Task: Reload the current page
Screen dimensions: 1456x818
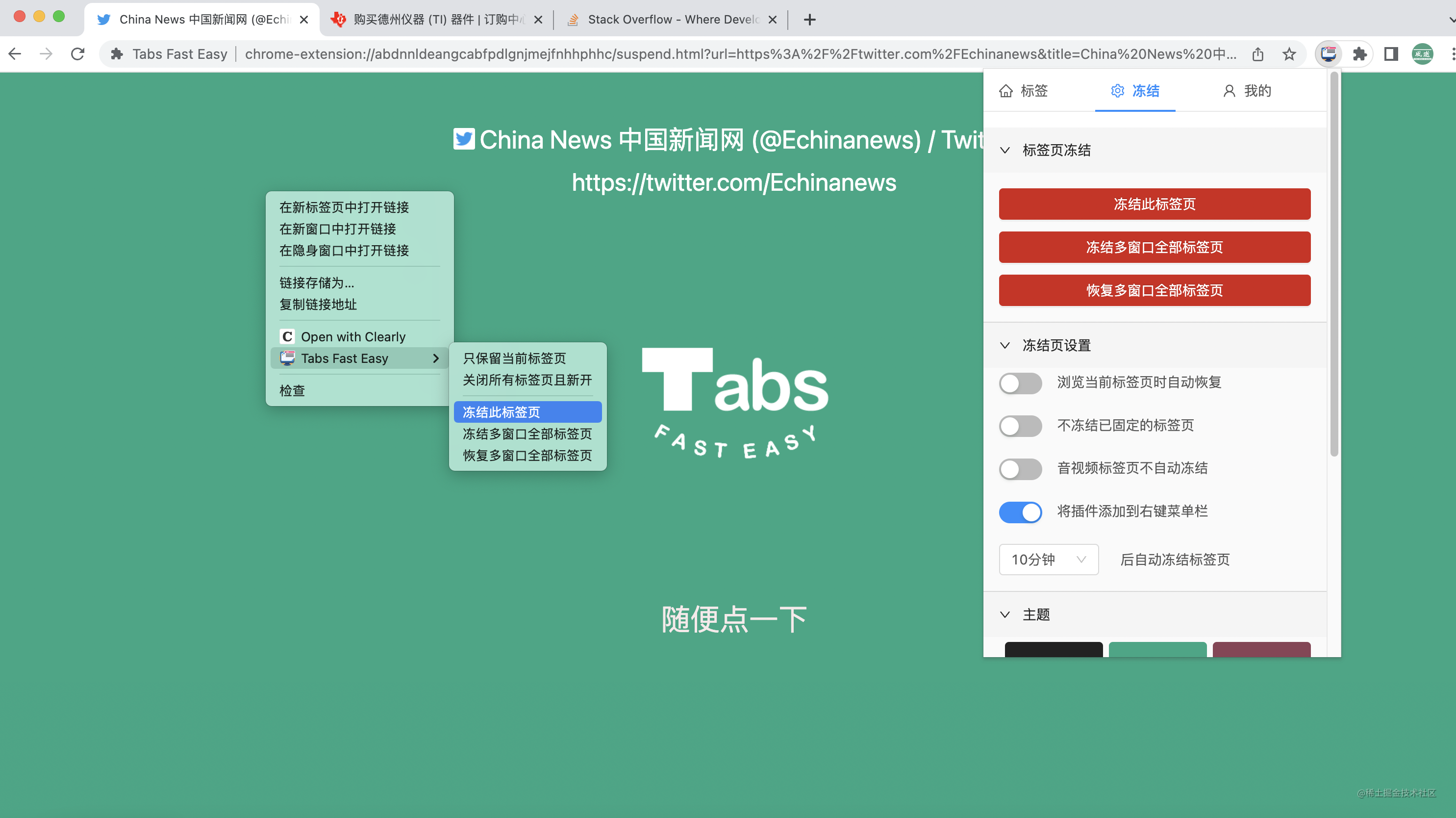Action: [x=78, y=54]
